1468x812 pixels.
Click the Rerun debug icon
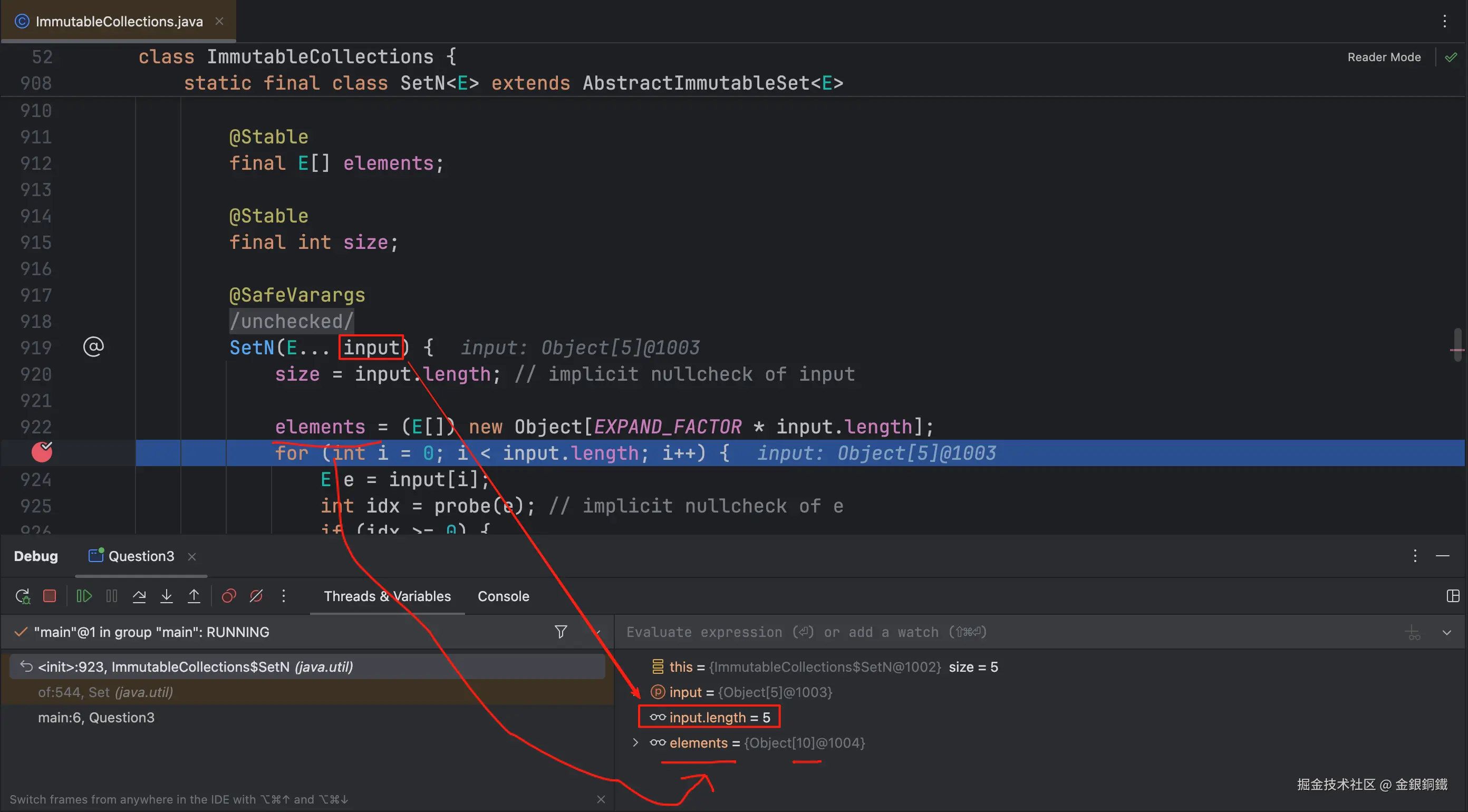[x=23, y=596]
